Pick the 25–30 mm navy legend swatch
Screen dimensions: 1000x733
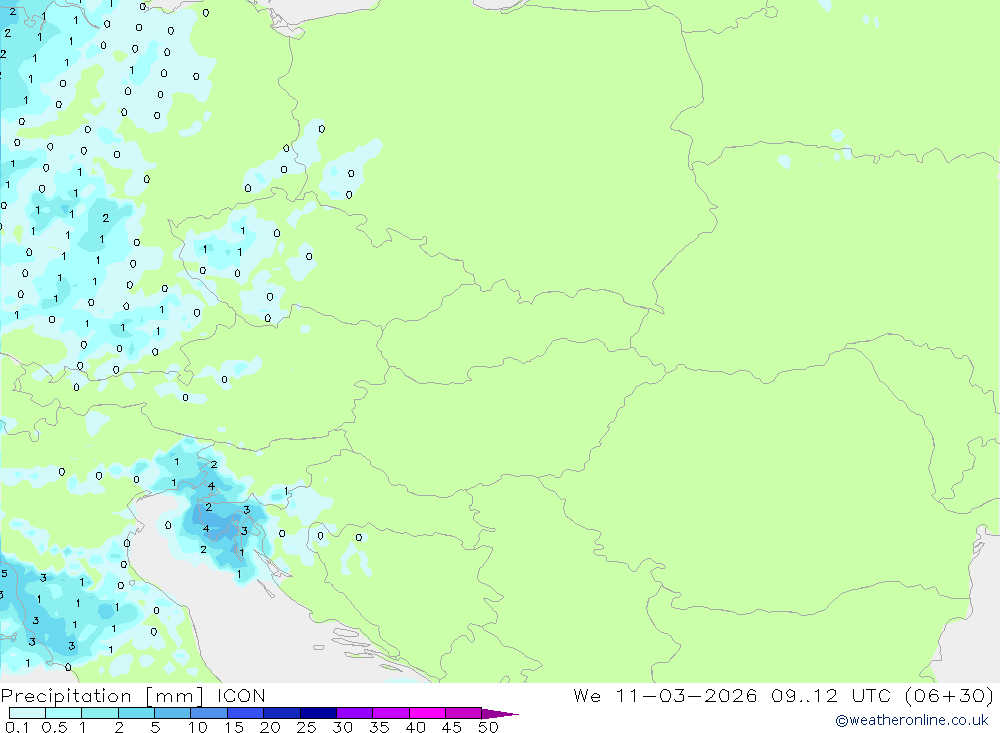tap(318, 713)
